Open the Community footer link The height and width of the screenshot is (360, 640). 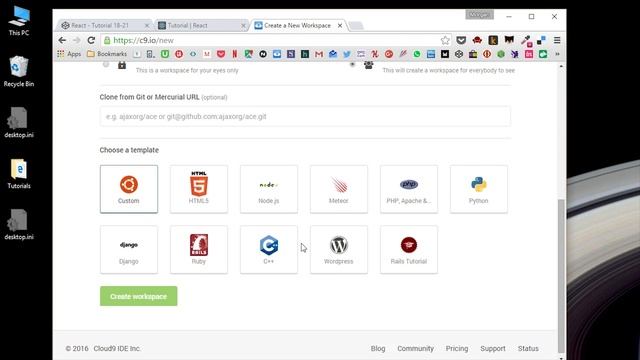click(x=416, y=349)
